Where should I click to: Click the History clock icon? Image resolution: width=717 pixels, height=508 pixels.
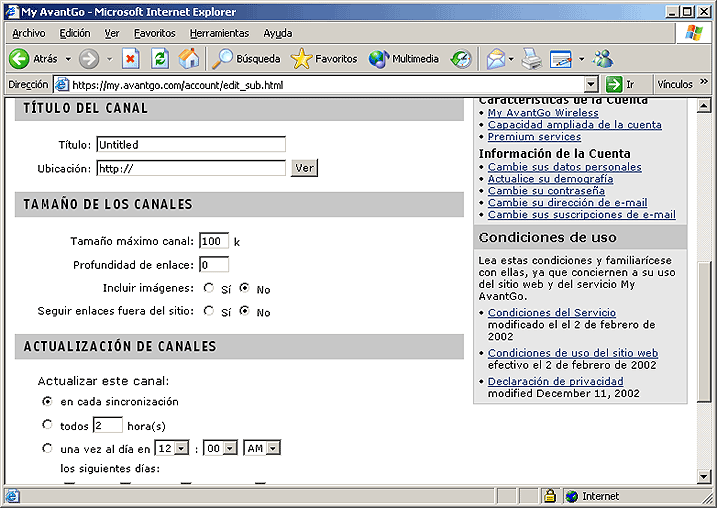461,59
